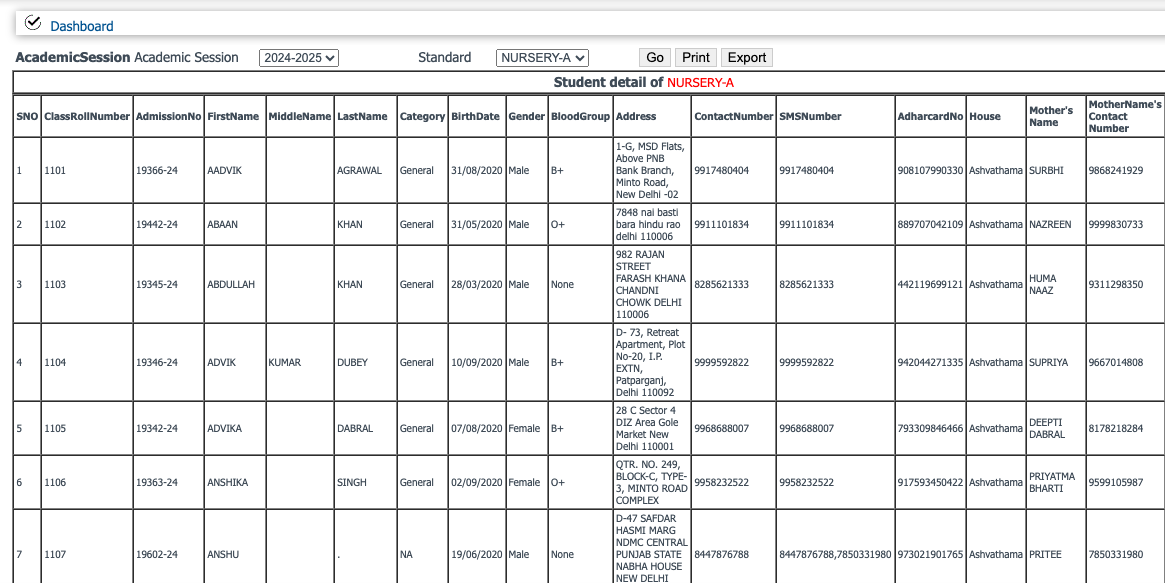Click mother's name NAZREEN
1165x583 pixels.
tap(1050, 224)
